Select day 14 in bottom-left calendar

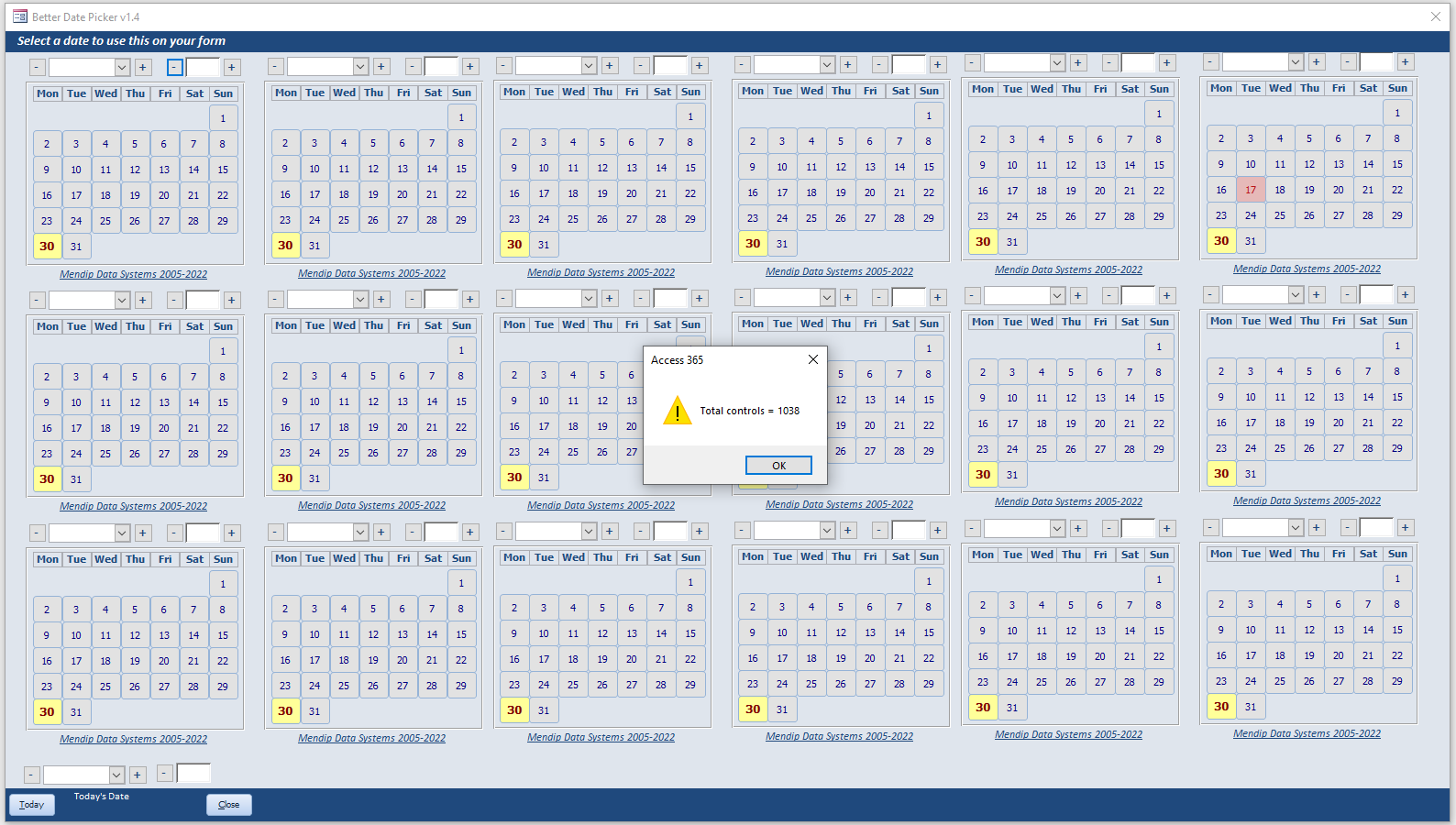click(x=193, y=635)
